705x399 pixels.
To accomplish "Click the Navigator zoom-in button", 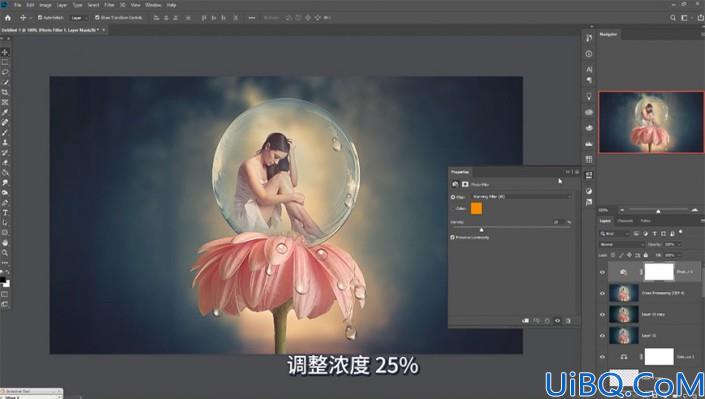I will pyautogui.click(x=695, y=210).
